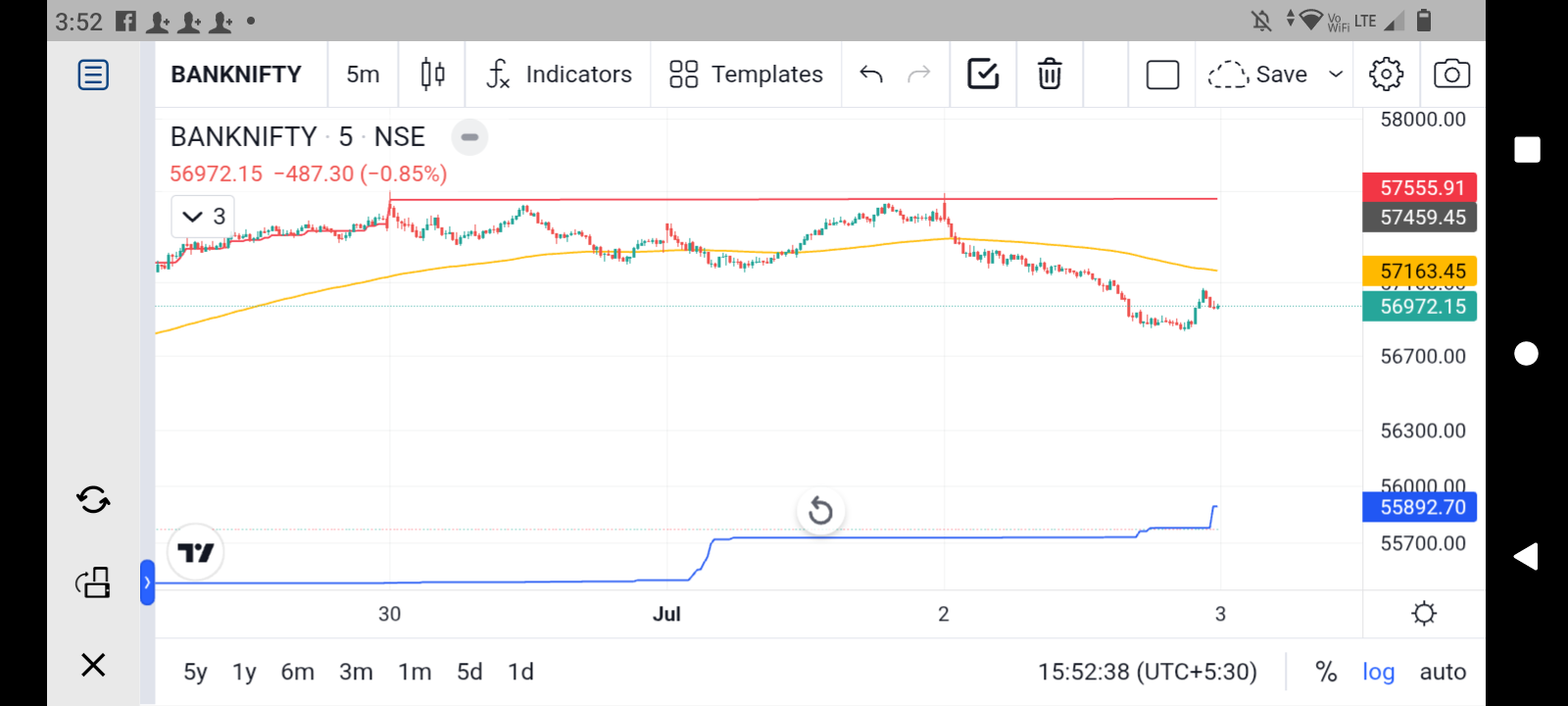
Task: Select the 6m time range
Action: [x=298, y=672]
